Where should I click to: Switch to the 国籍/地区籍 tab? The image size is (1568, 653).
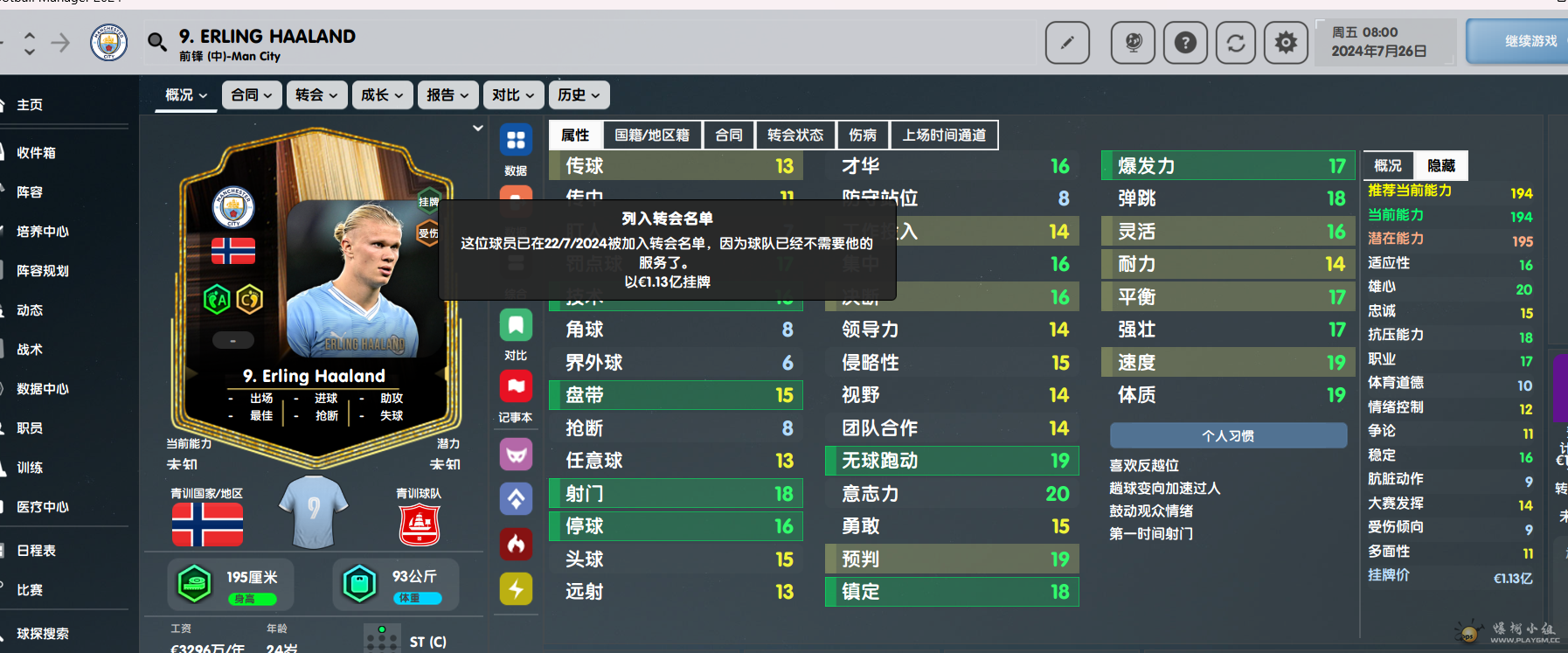[652, 135]
